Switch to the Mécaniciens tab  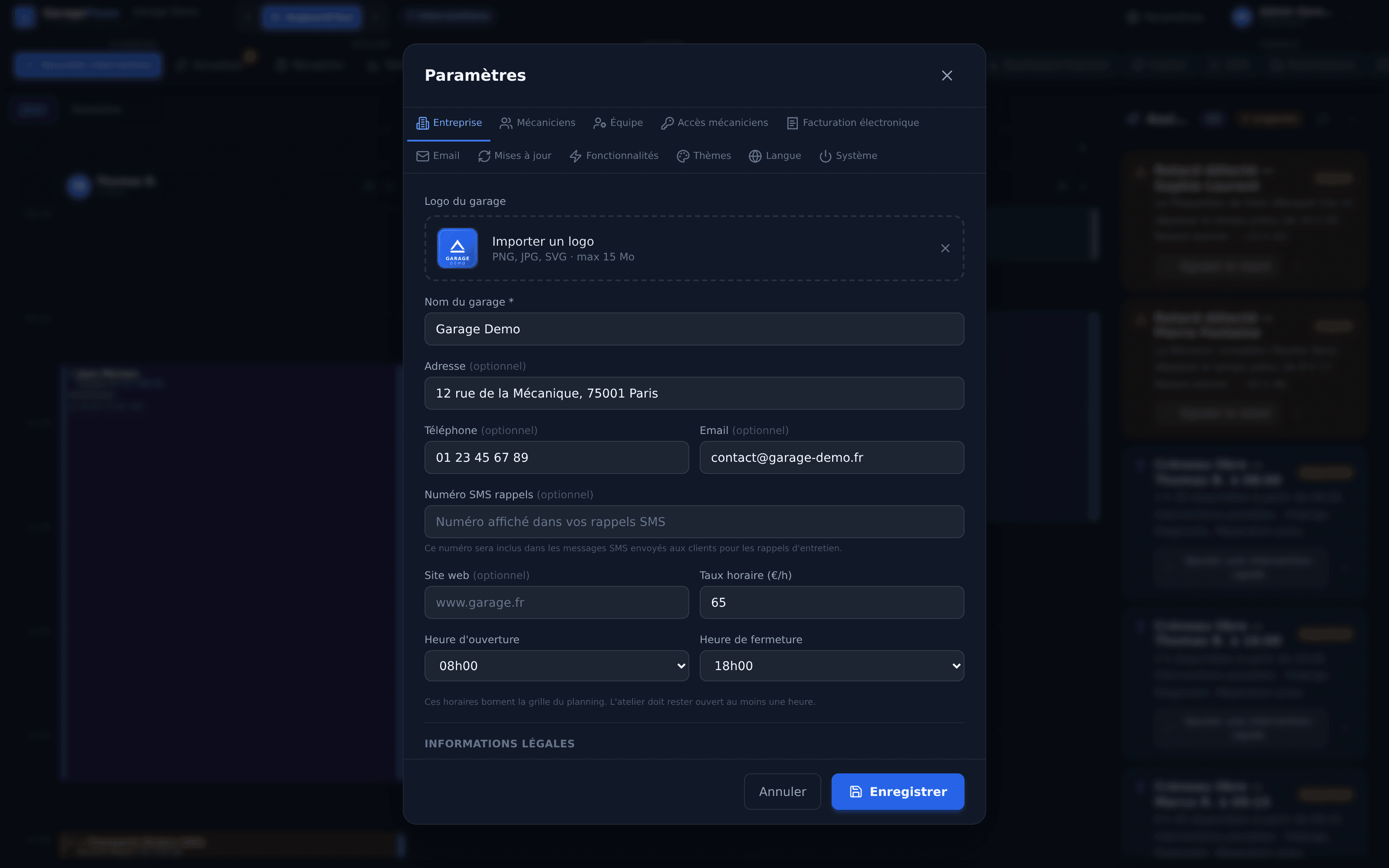coord(537,123)
